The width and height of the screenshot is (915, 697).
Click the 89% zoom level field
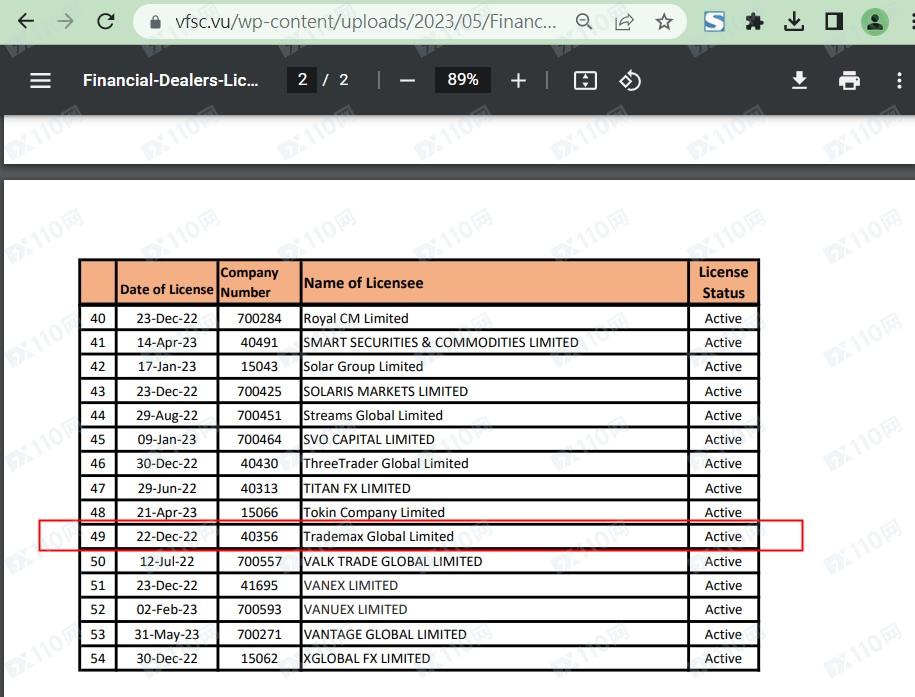[462, 80]
